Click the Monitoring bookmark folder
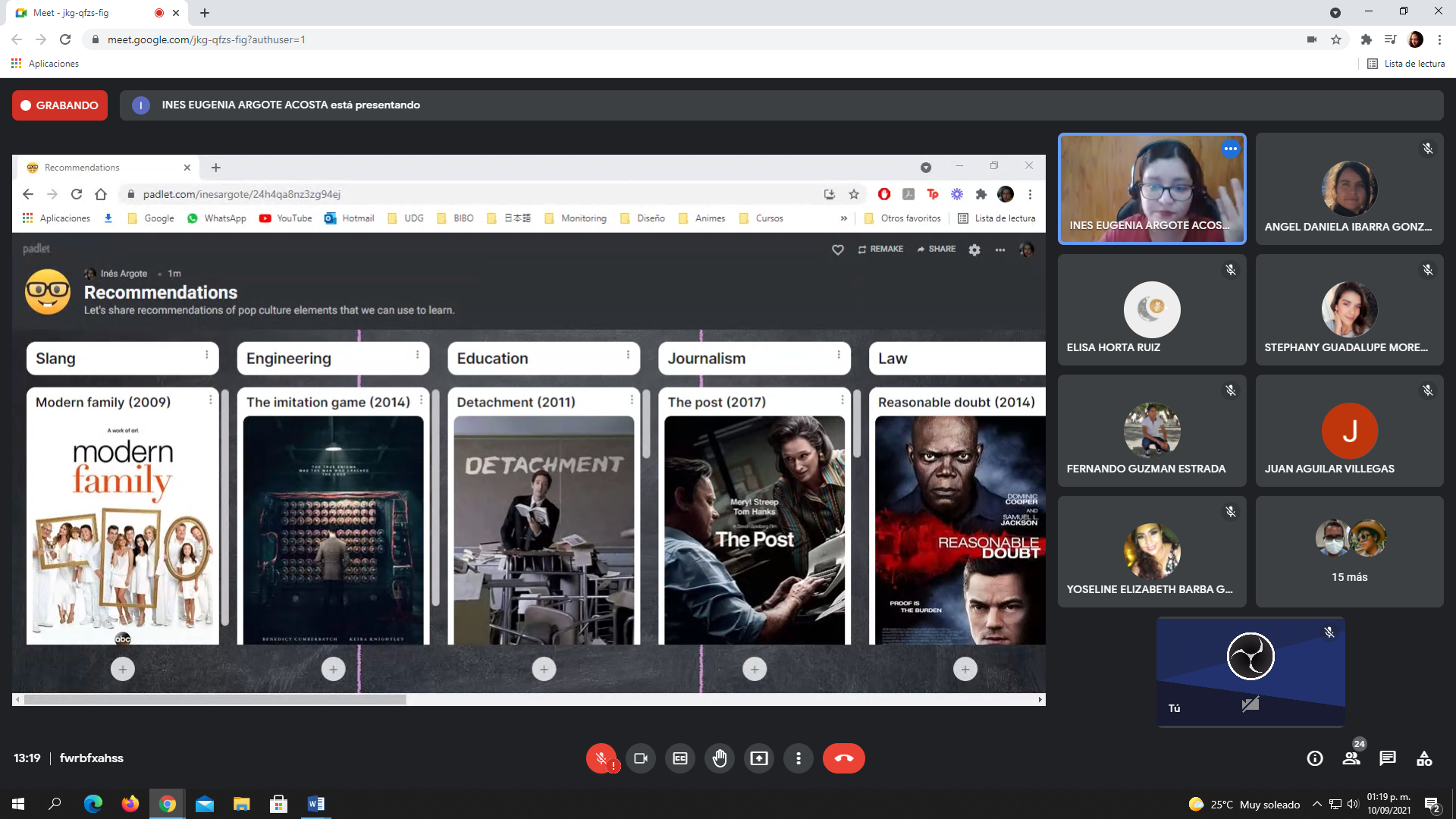Image resolution: width=1456 pixels, height=819 pixels. coord(576,218)
